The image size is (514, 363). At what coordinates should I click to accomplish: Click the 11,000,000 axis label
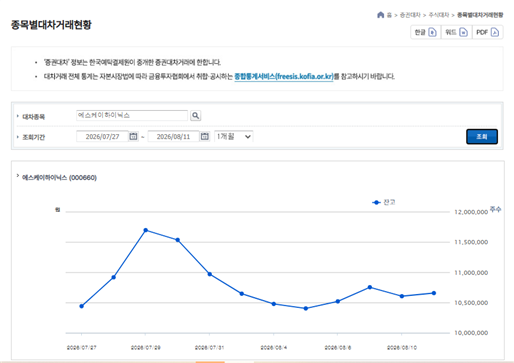(x=471, y=273)
